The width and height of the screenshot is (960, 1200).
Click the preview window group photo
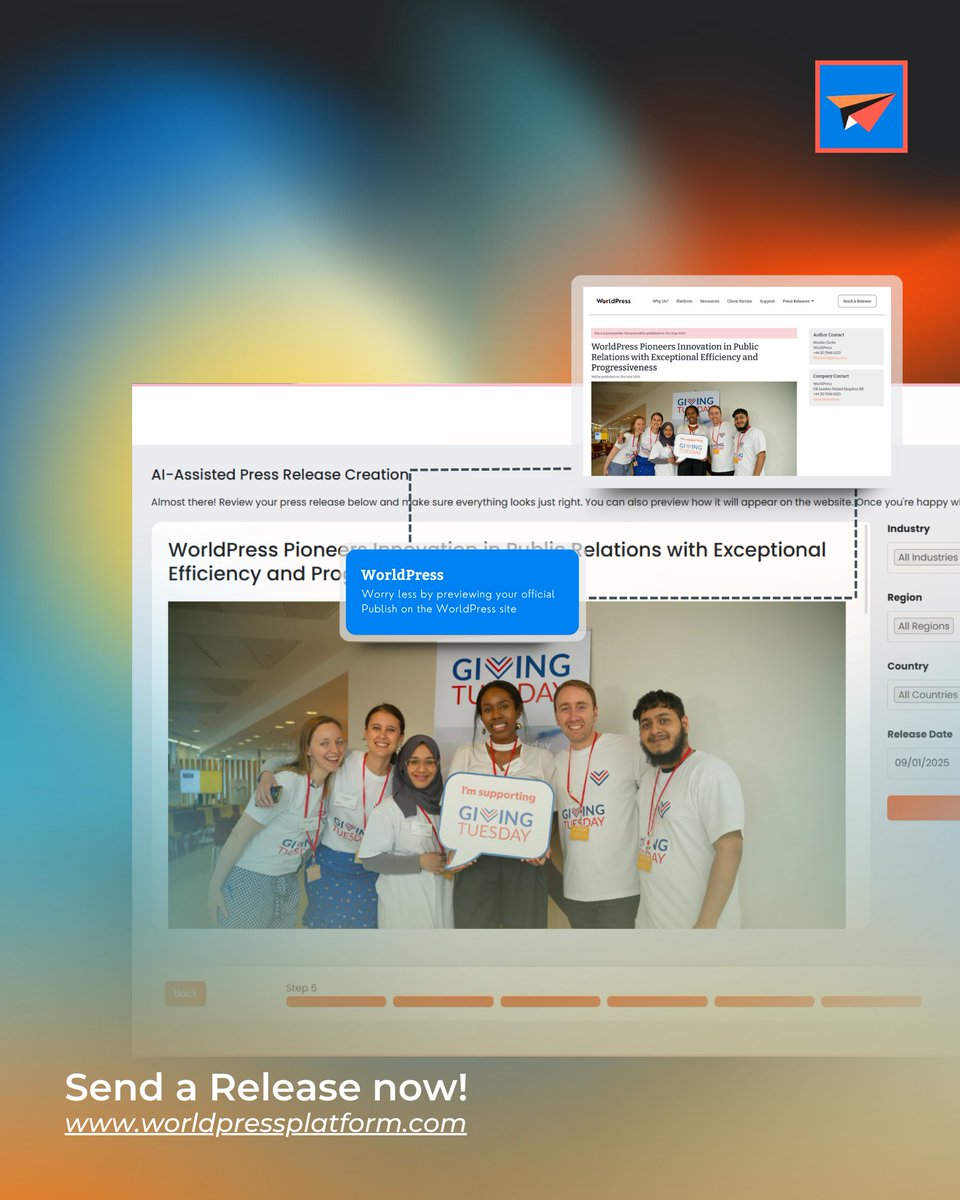point(694,428)
